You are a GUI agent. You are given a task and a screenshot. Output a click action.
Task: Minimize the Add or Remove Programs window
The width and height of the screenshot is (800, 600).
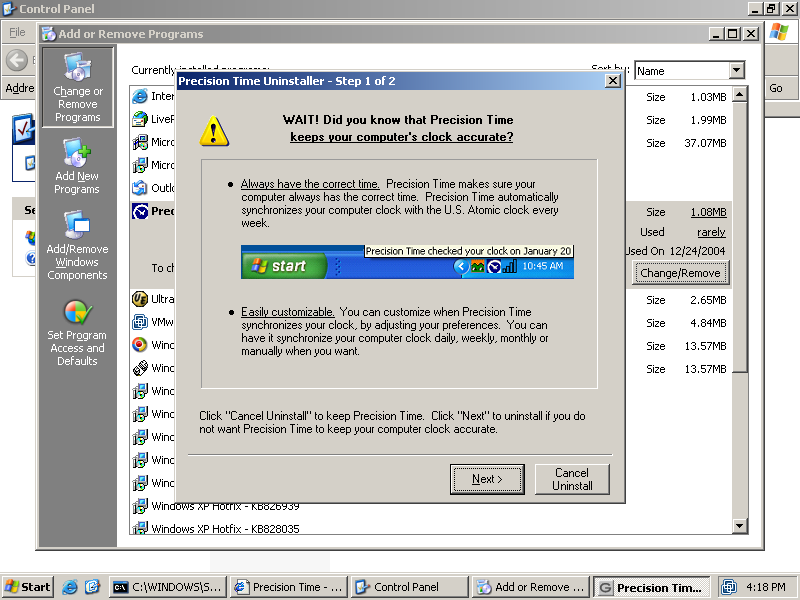click(716, 34)
